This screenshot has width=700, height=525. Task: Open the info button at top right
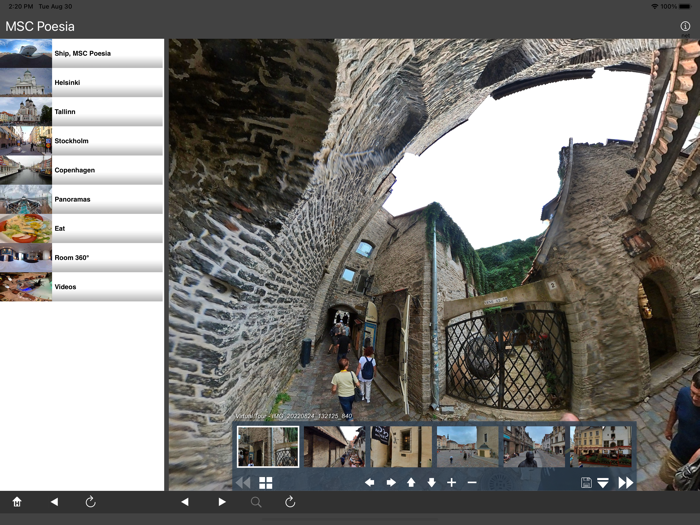685,27
